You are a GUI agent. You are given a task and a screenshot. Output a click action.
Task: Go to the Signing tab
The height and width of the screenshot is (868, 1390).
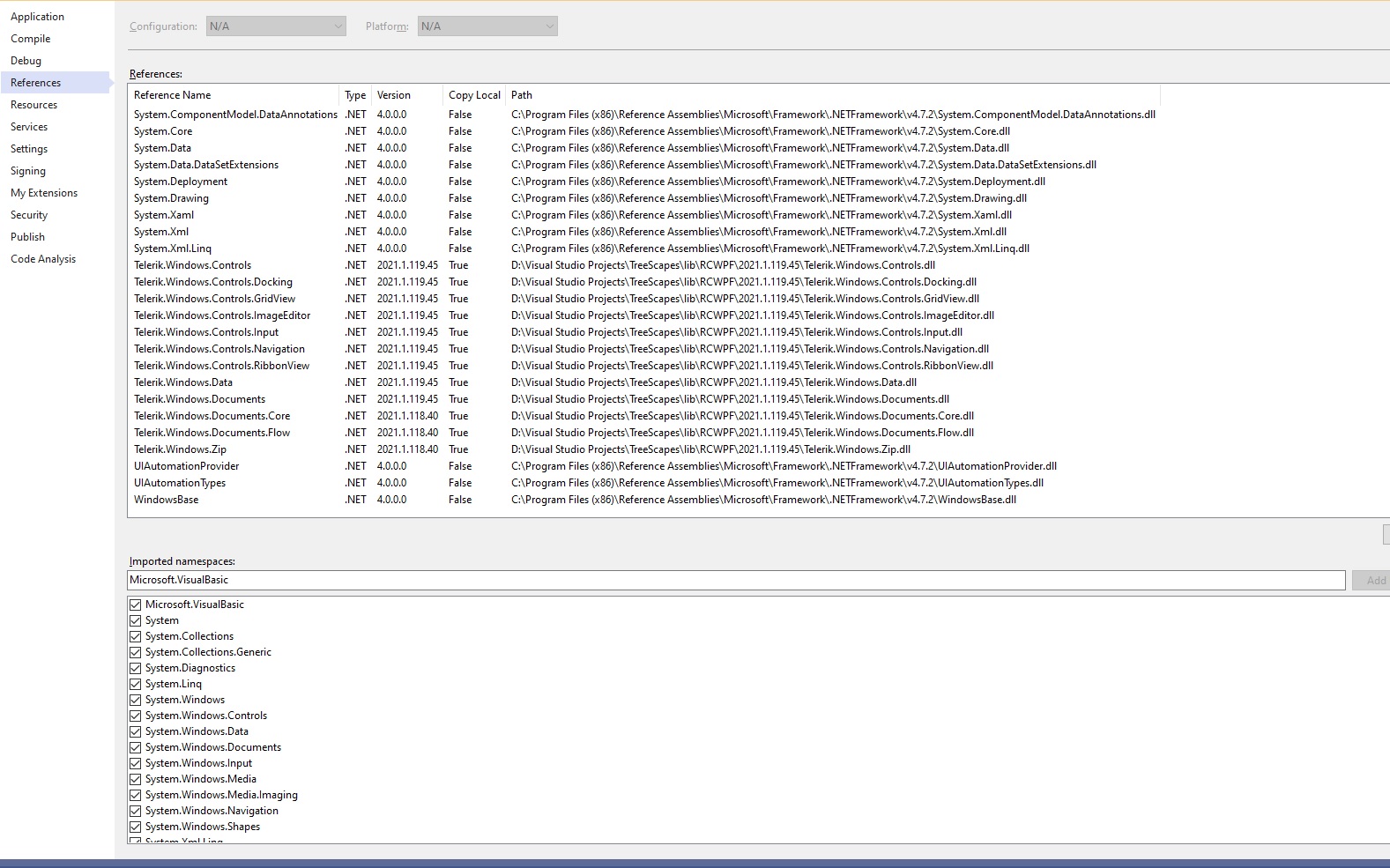coord(28,171)
